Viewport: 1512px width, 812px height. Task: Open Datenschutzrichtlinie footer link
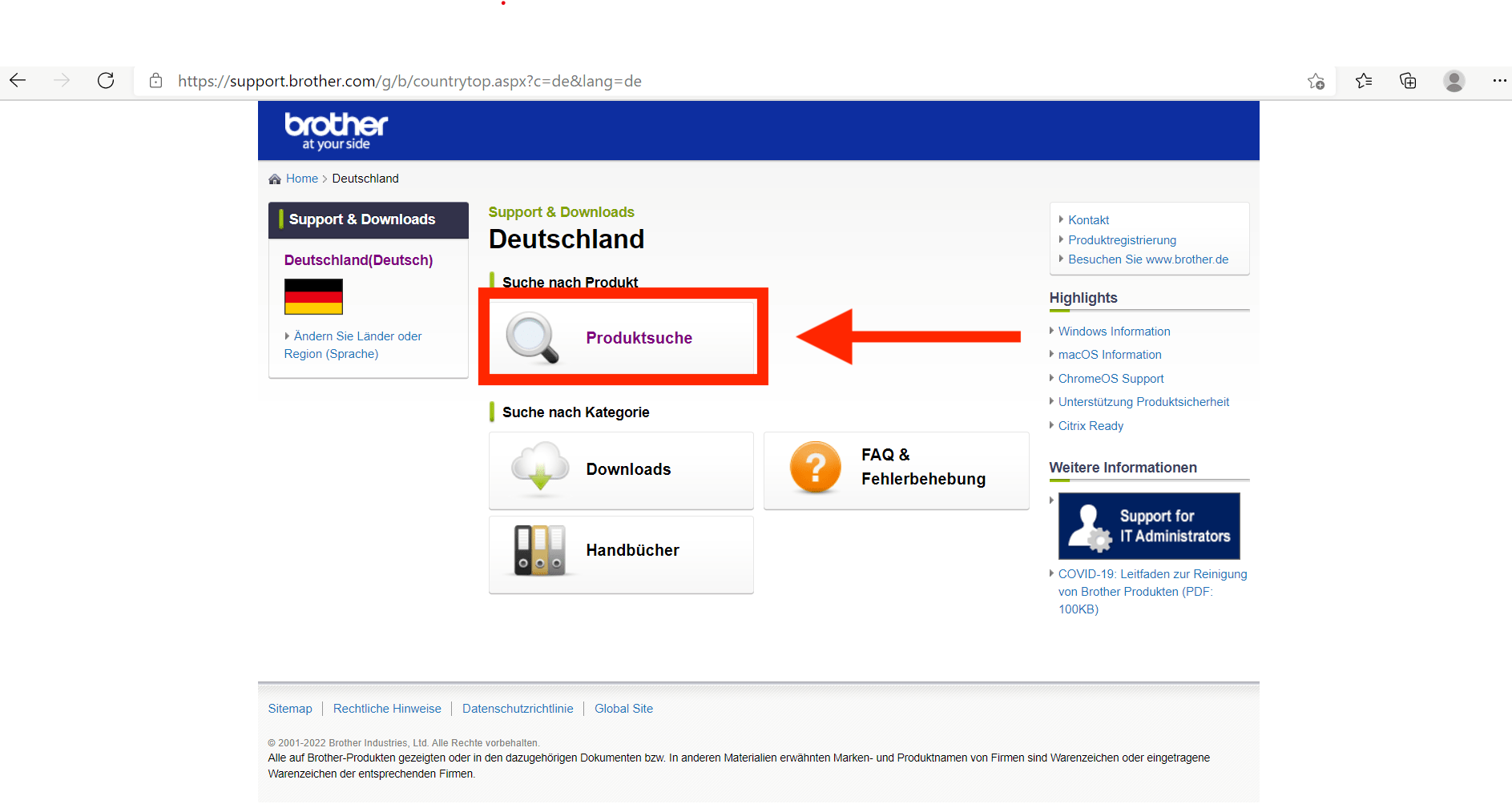tap(518, 709)
